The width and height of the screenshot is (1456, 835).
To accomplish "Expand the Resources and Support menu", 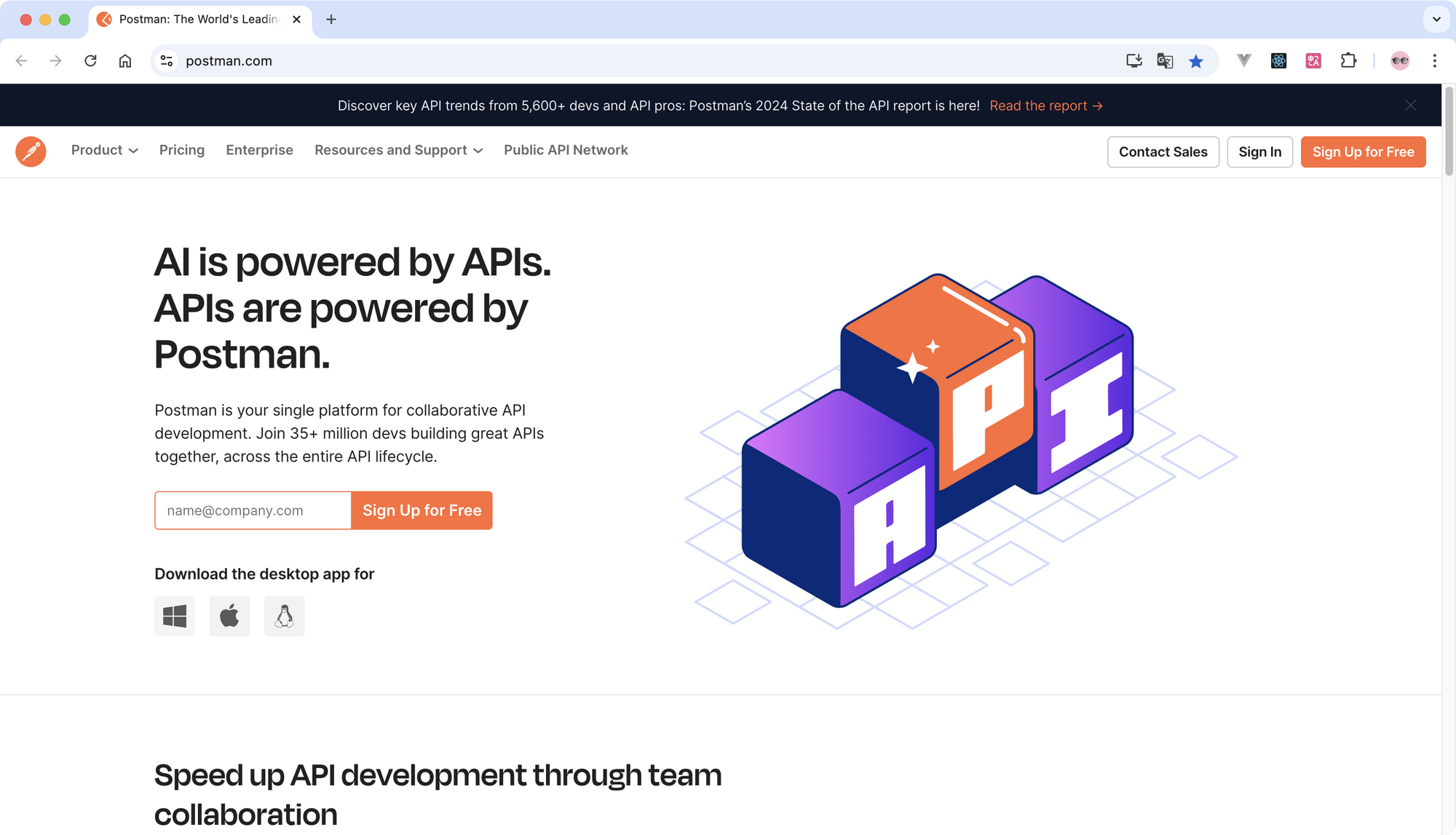I will (398, 150).
